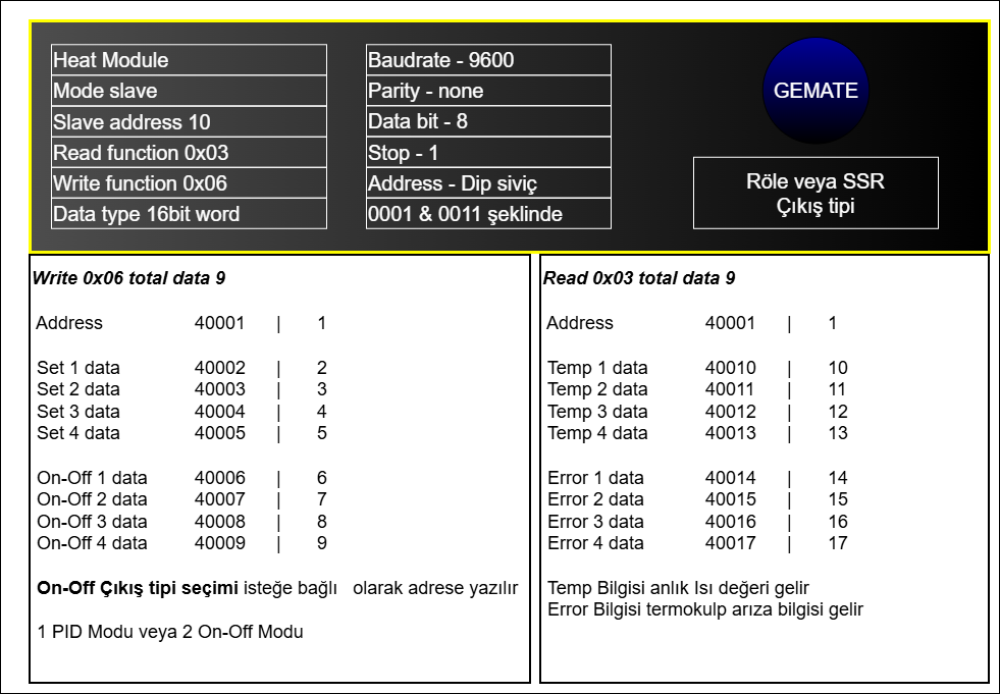Click the Parity - none field
Viewport: 1000px width, 694px height.
click(488, 91)
